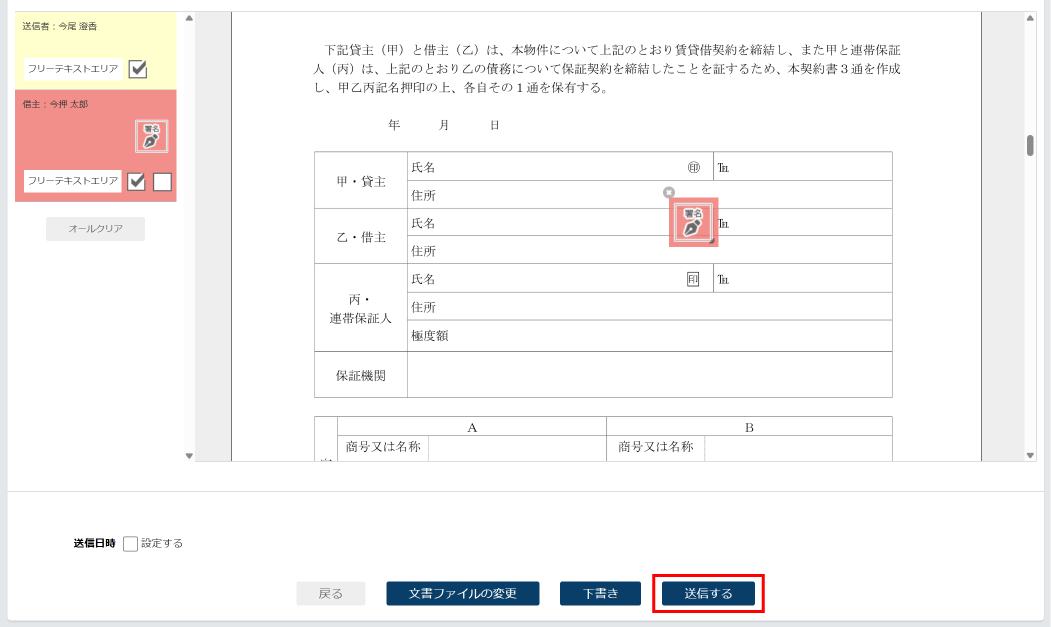Click borrower's empty checkbox field

tap(162, 181)
